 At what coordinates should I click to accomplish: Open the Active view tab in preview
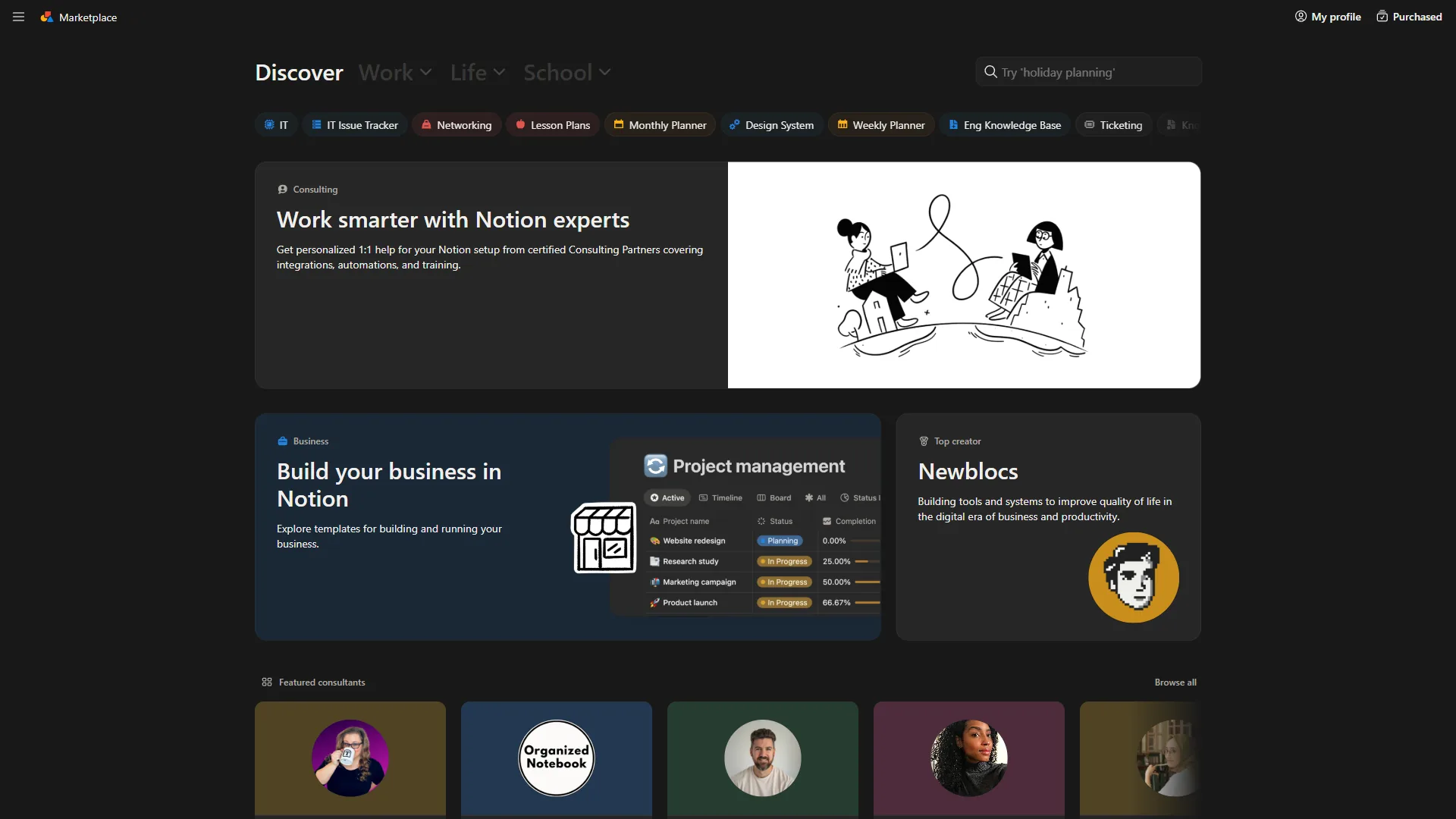tap(667, 498)
